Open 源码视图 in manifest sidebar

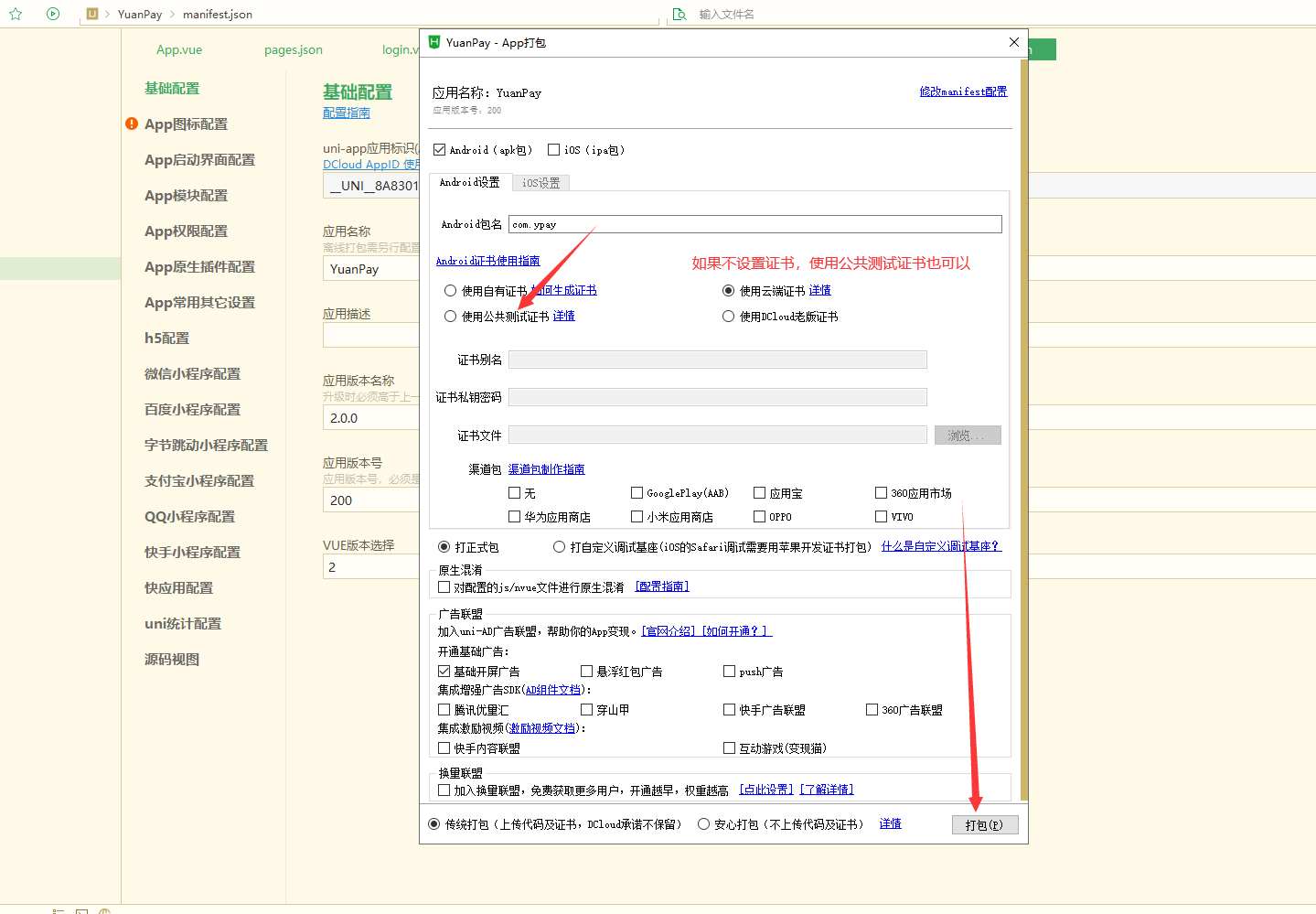click(172, 659)
